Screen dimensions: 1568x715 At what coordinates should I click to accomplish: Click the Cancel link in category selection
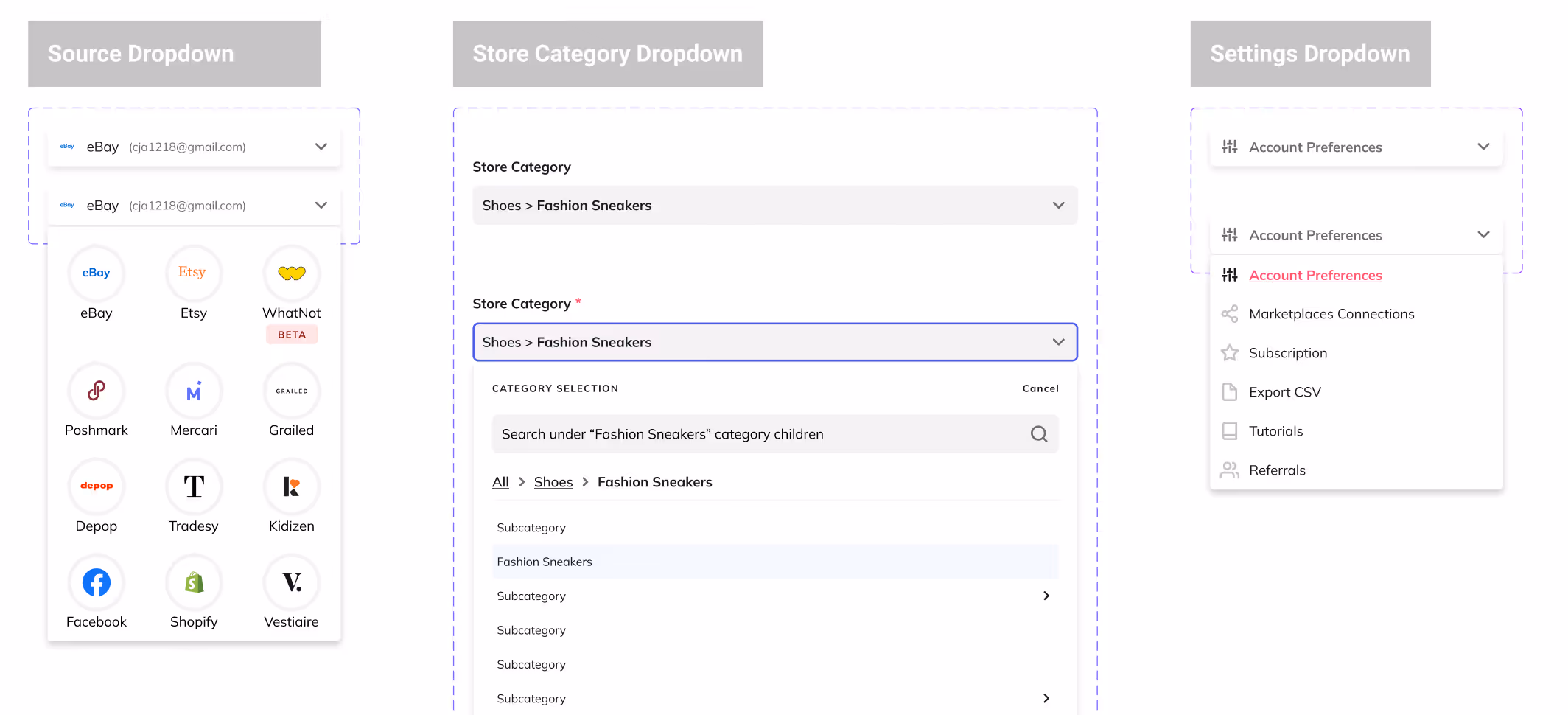click(1040, 388)
